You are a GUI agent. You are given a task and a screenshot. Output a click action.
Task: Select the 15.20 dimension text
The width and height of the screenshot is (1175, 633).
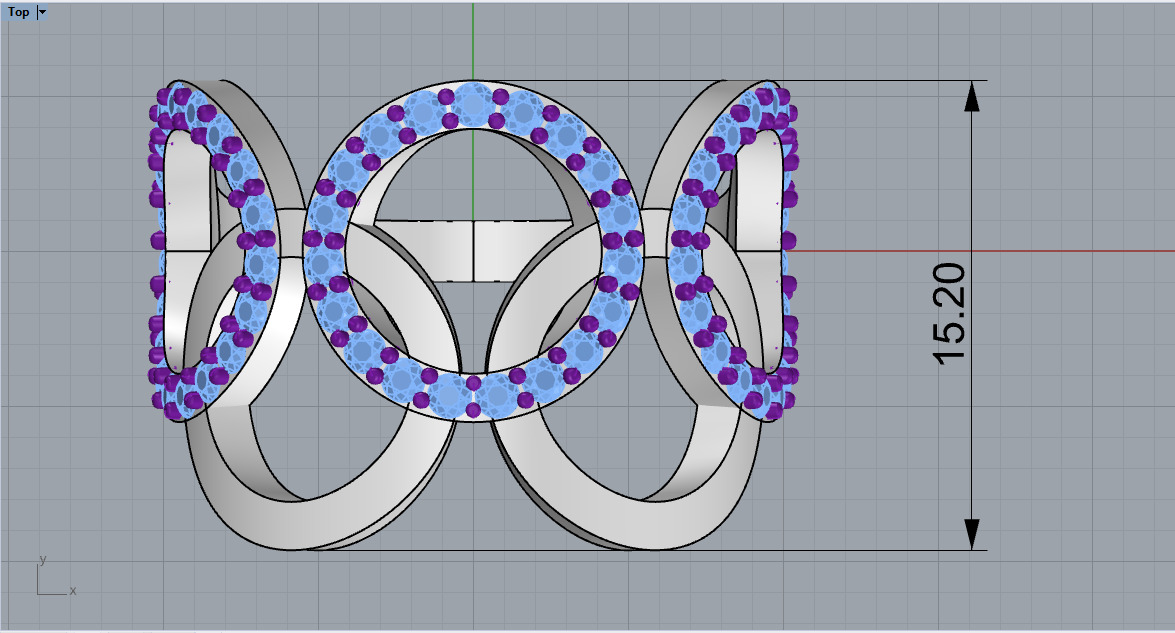(x=950, y=314)
